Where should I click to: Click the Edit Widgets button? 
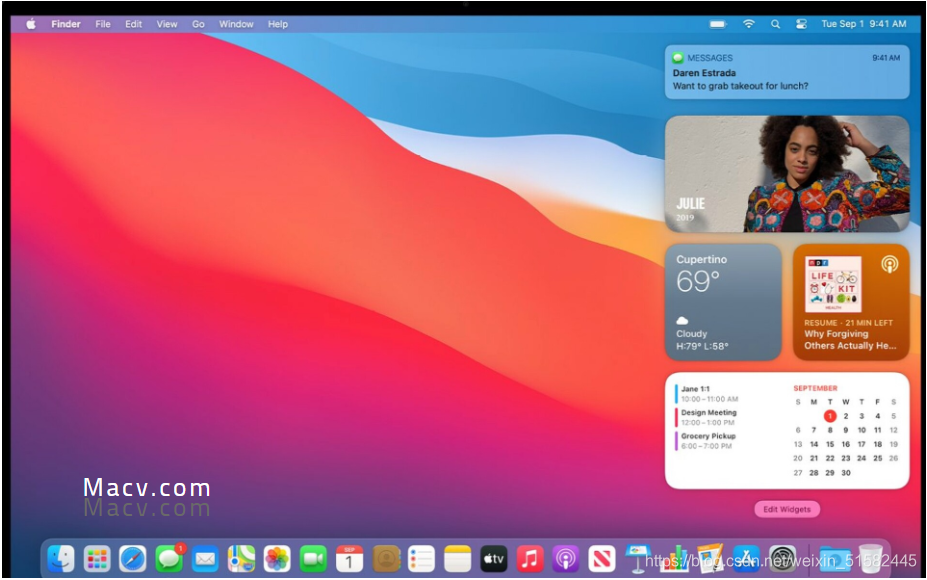tap(787, 509)
